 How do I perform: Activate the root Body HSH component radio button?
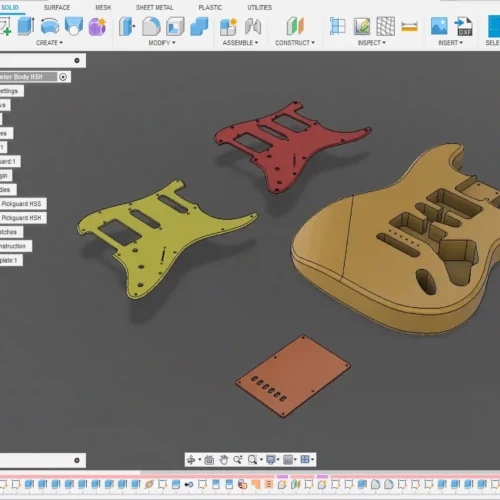(63, 77)
